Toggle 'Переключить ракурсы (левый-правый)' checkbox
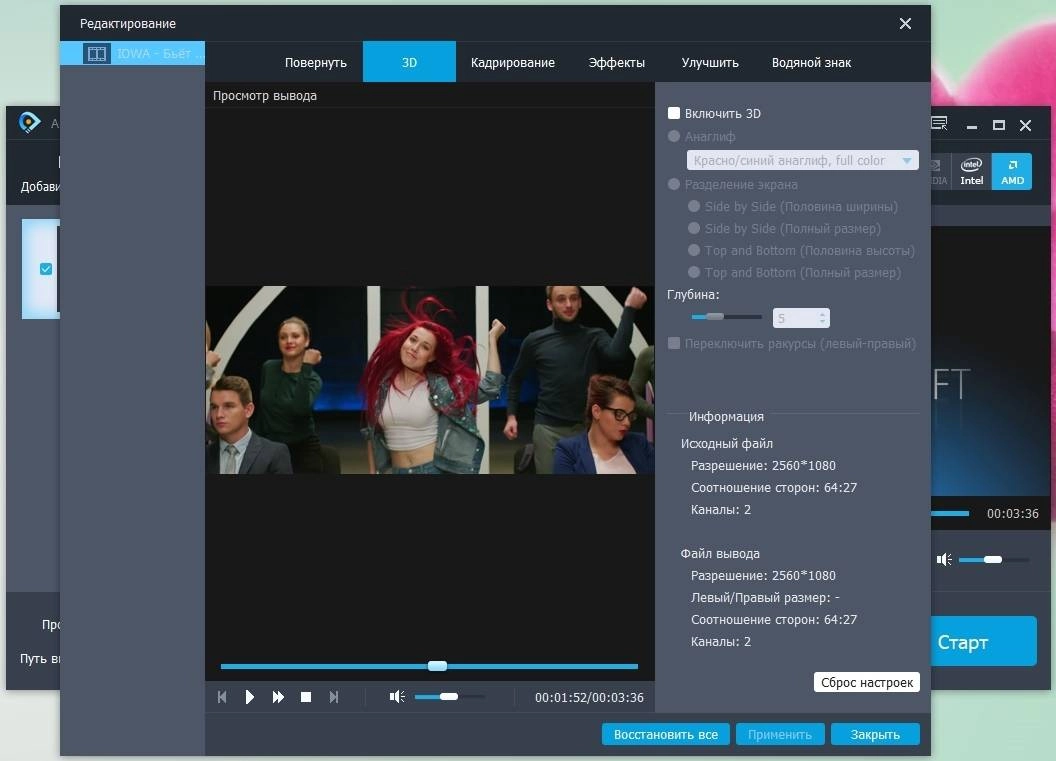Screen dimensions: 1056x761 (673, 343)
